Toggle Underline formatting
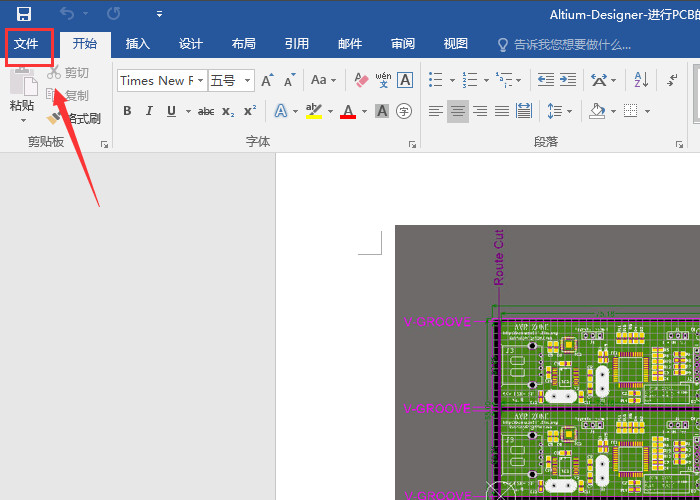 [x=171, y=111]
